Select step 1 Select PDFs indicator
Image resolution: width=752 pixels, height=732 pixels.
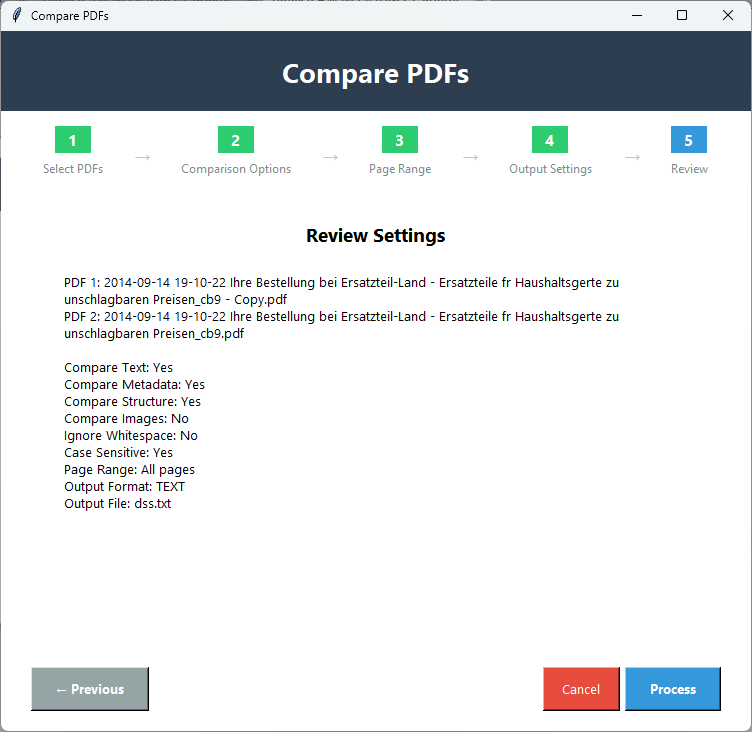coord(73,140)
